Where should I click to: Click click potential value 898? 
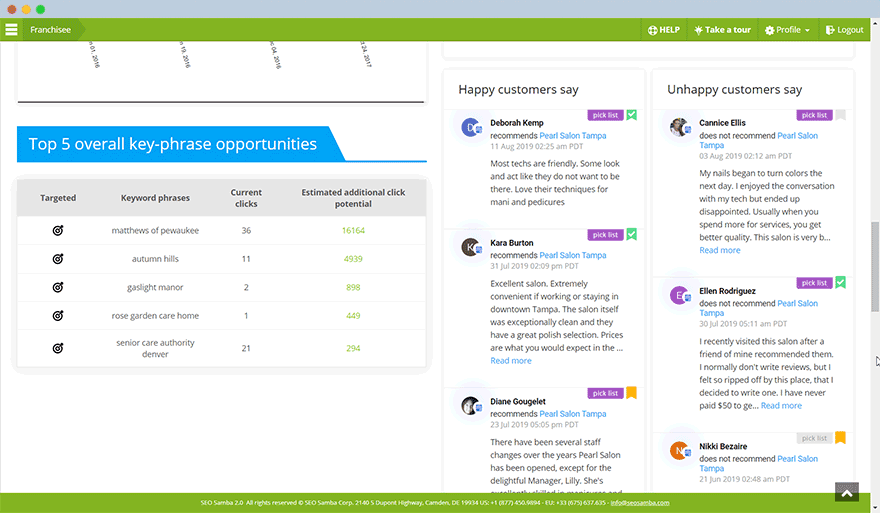click(x=353, y=287)
